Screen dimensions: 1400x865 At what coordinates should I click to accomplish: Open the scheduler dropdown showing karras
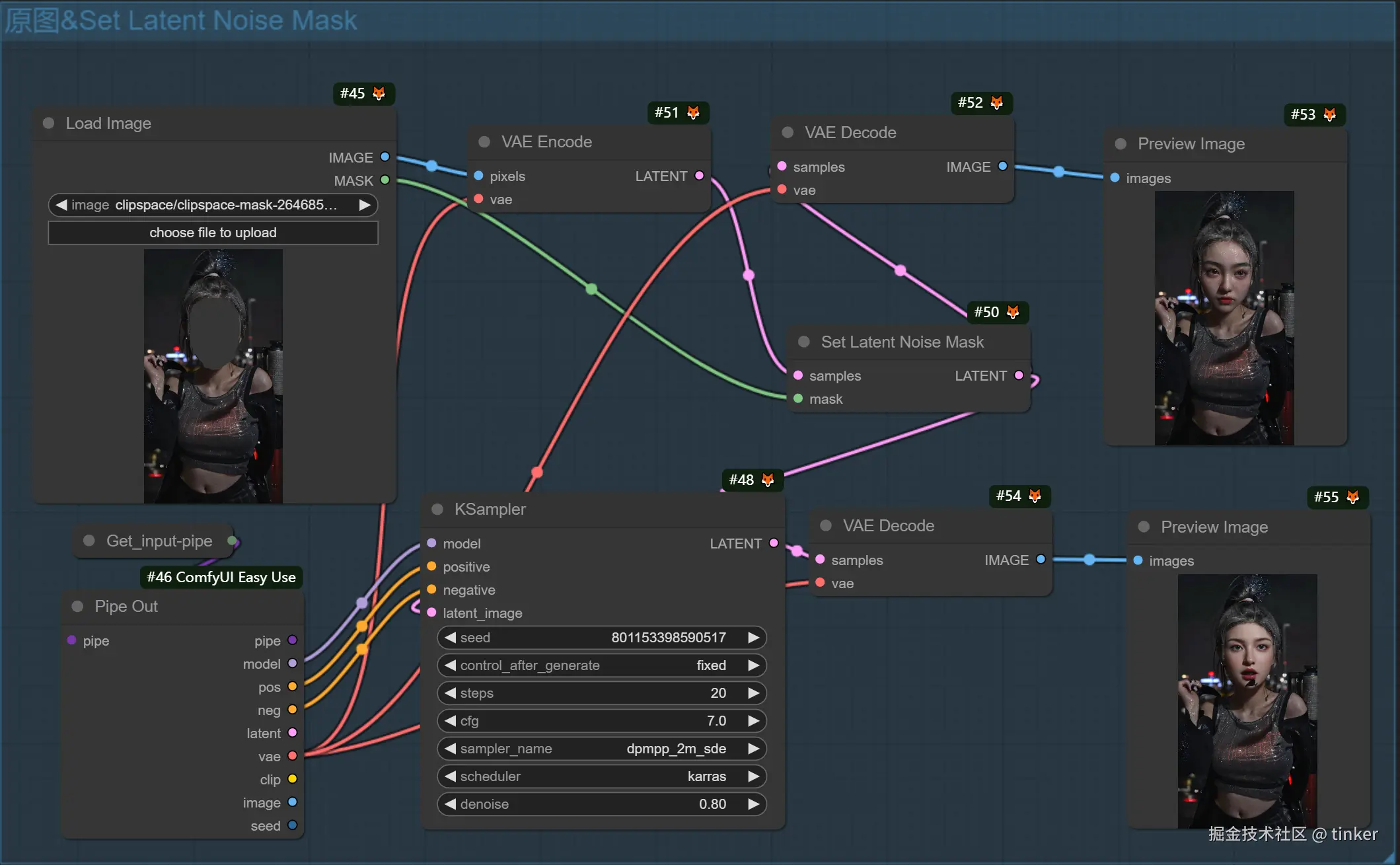click(x=601, y=776)
